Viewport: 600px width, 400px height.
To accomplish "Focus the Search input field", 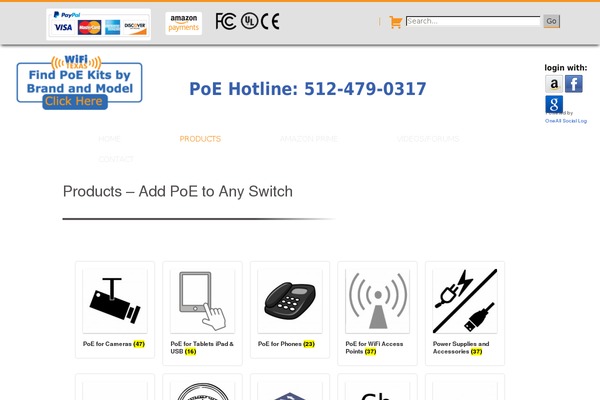I will 473,21.
